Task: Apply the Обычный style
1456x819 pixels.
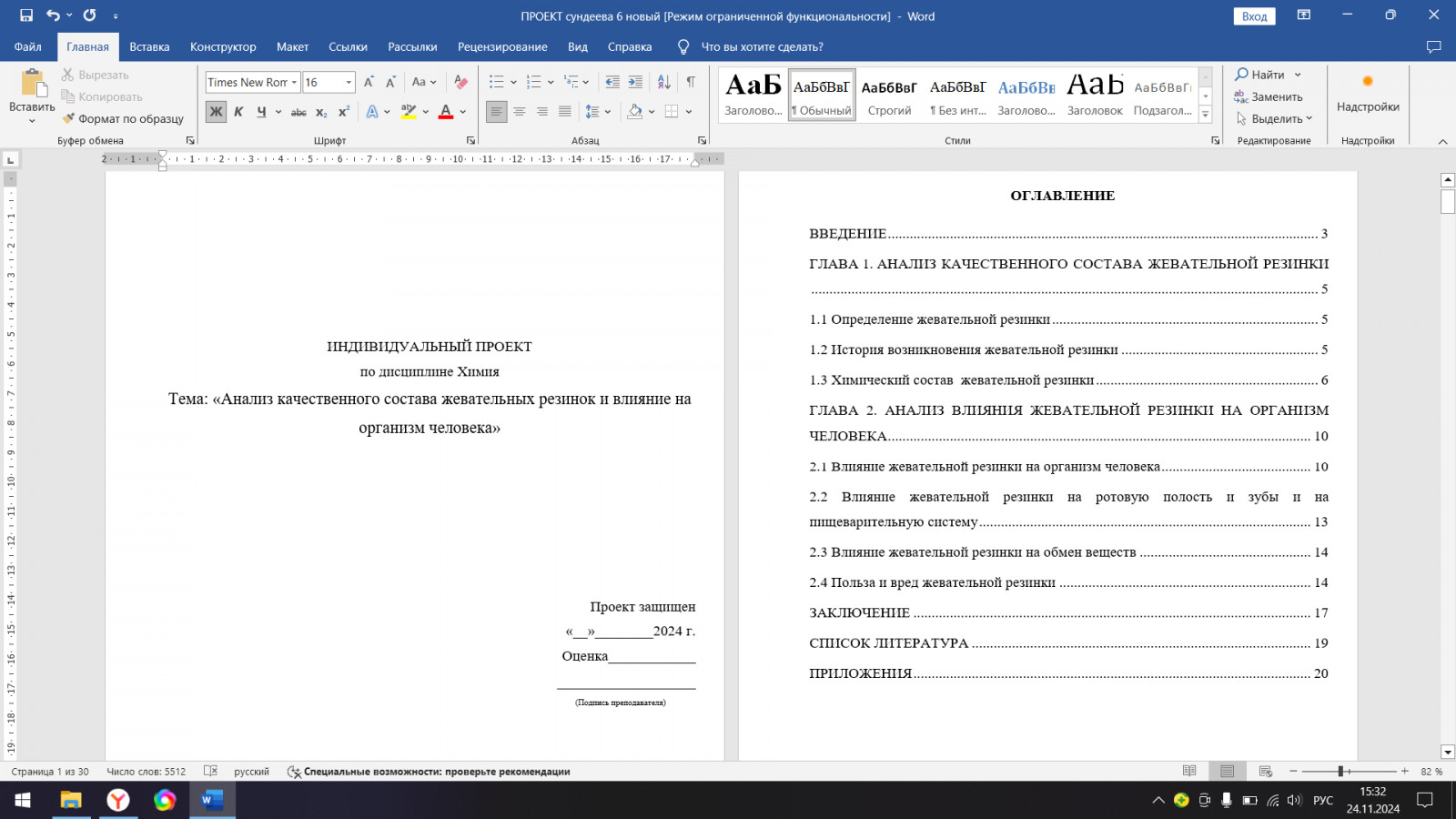Action: (822, 95)
